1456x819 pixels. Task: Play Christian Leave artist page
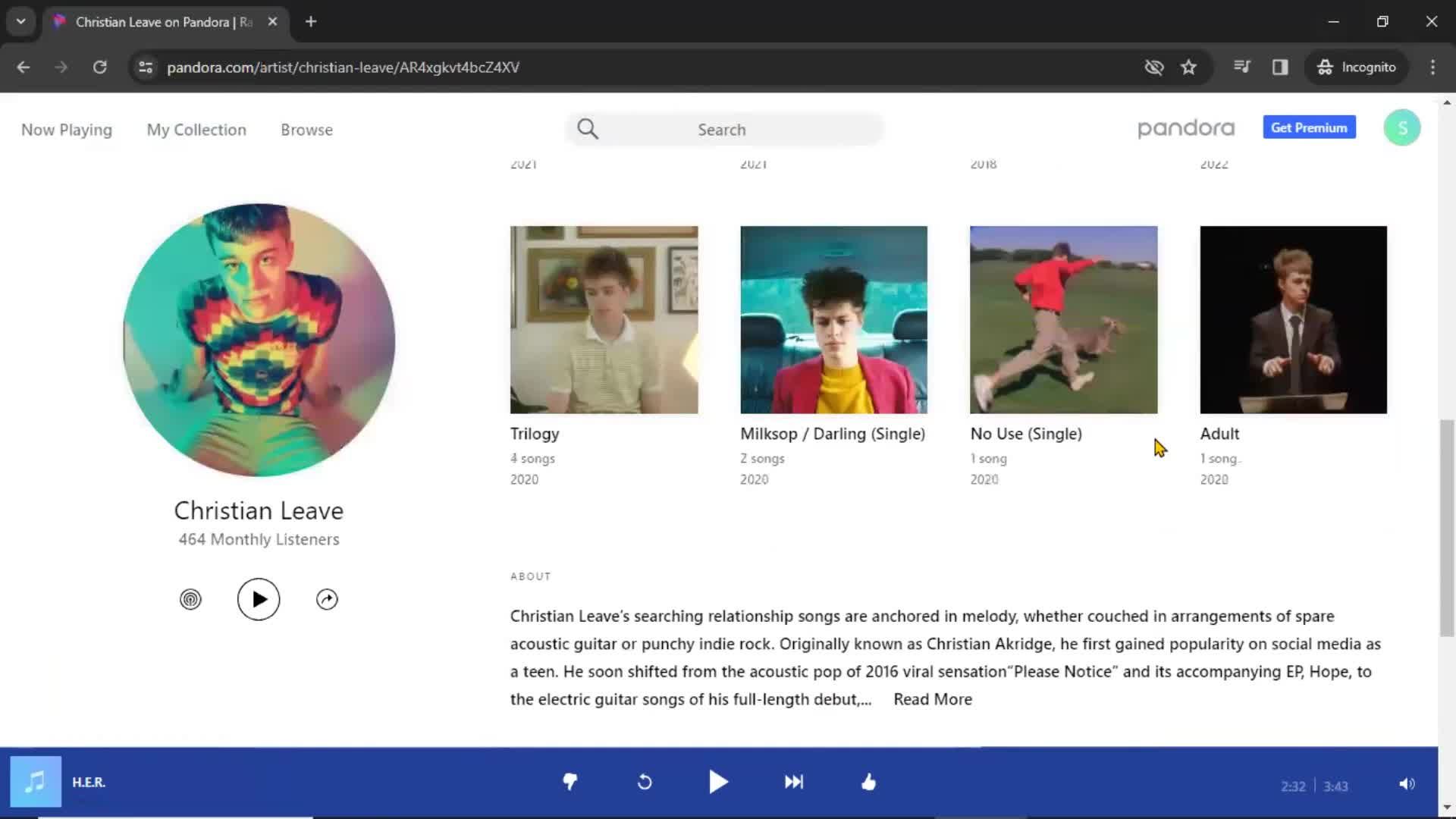[259, 600]
